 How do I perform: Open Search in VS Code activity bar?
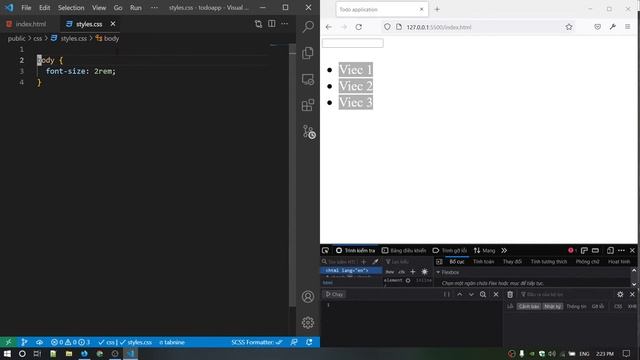click(x=308, y=27)
